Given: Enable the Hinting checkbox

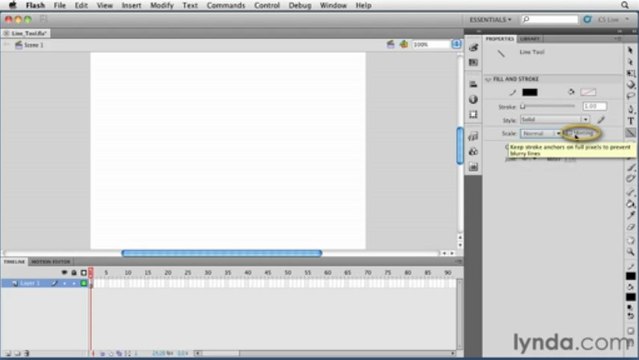Looking at the screenshot, I should (569, 133).
